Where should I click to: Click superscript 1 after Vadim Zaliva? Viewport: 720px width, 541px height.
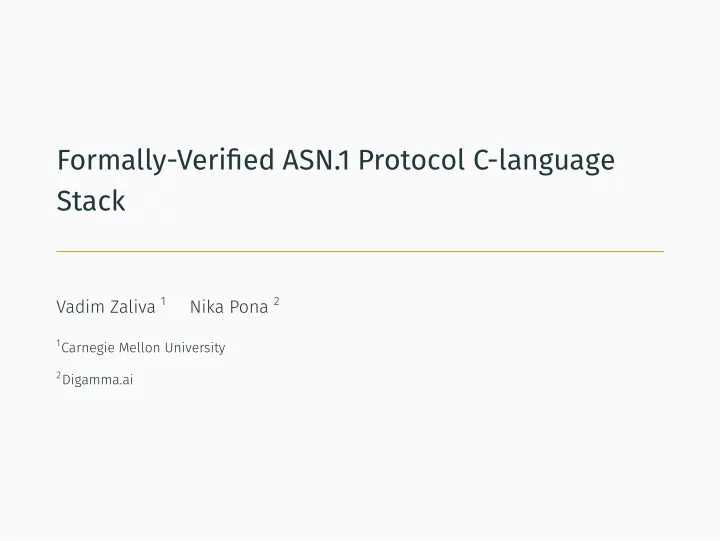point(163,301)
